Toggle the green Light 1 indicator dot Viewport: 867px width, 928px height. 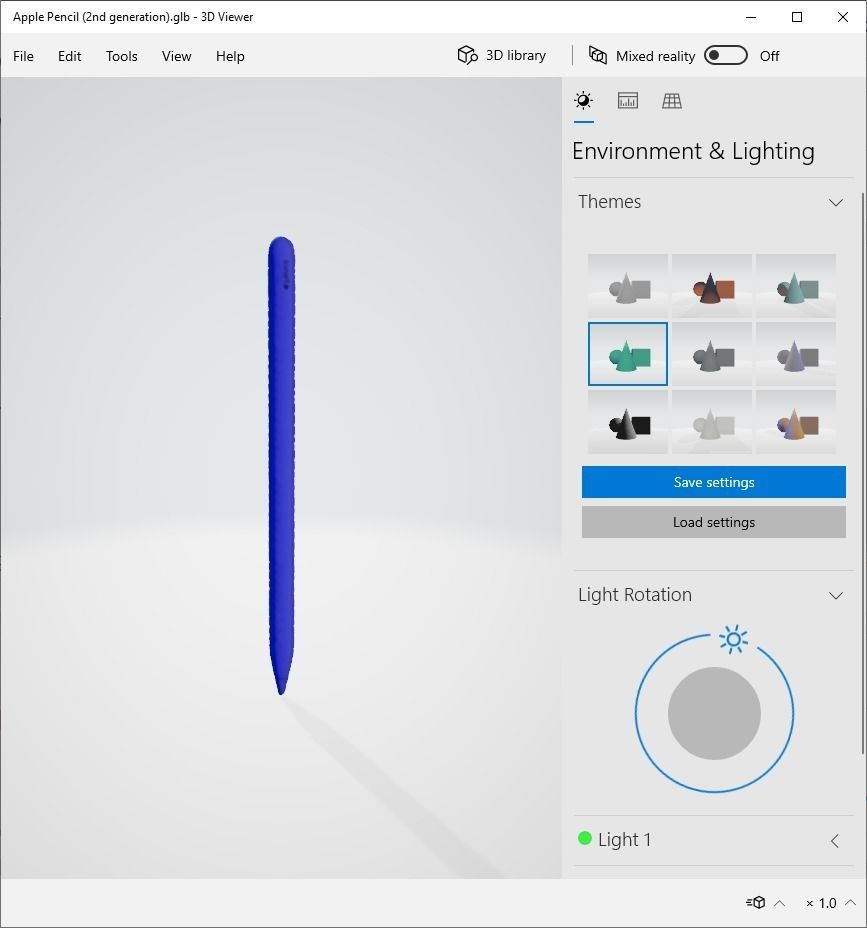click(x=585, y=839)
